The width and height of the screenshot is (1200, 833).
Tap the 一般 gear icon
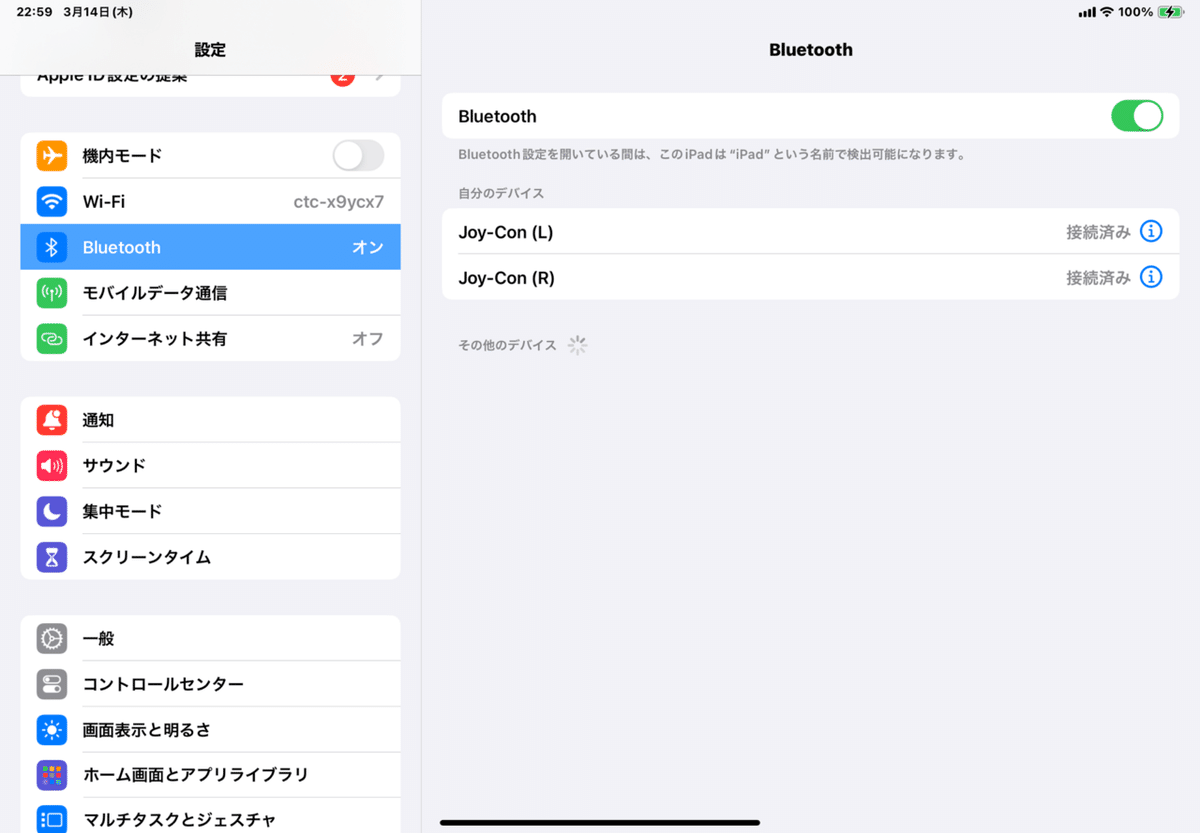[52, 638]
